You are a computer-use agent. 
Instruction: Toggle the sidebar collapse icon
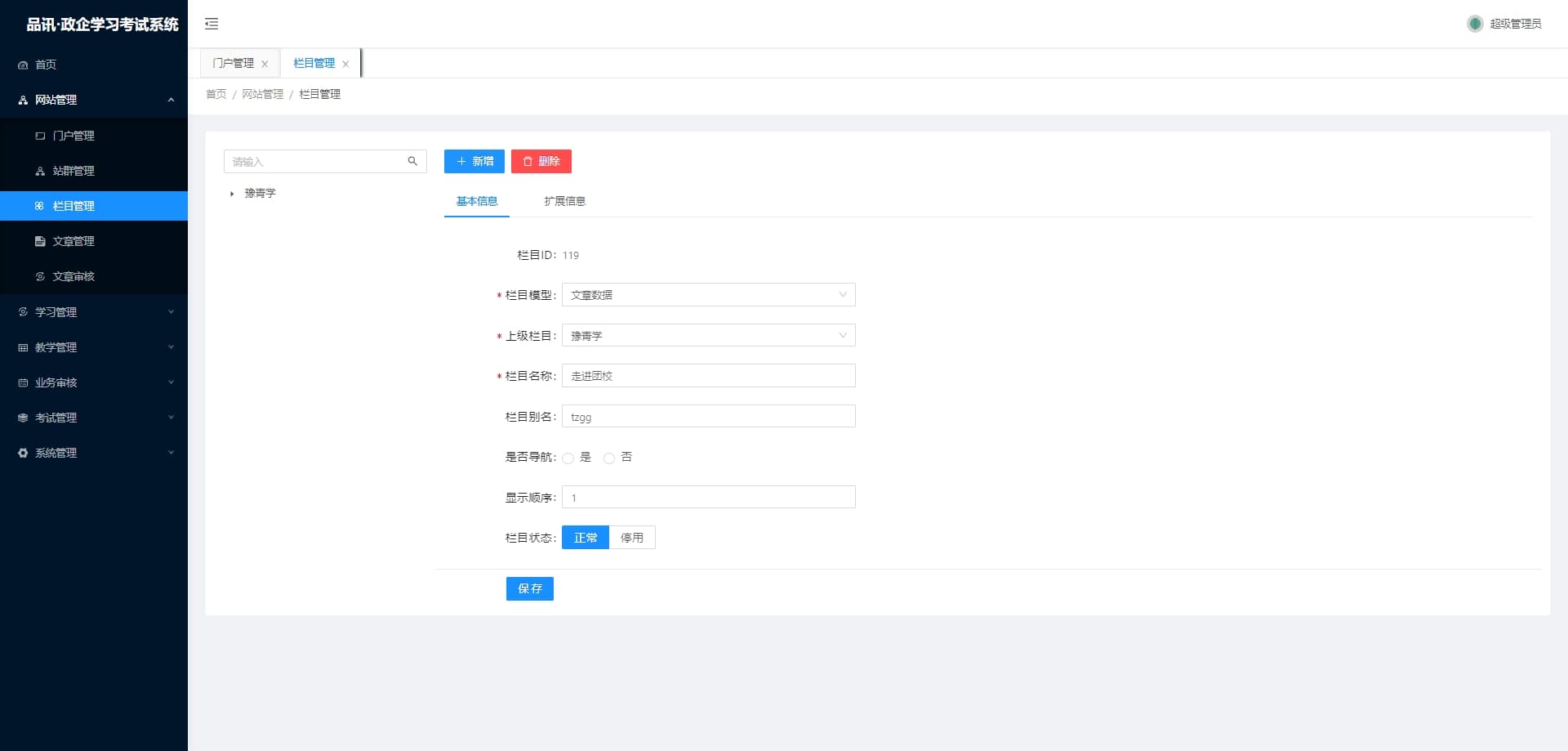pyautogui.click(x=212, y=24)
